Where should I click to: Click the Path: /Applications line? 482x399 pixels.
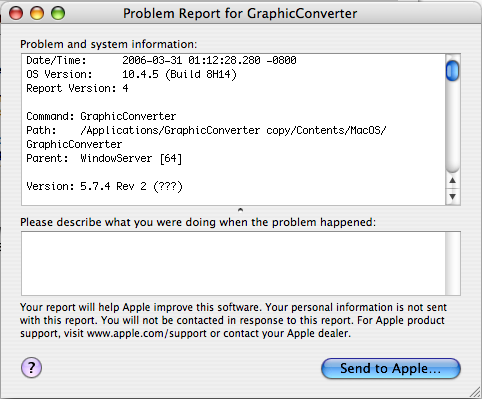click(x=206, y=130)
